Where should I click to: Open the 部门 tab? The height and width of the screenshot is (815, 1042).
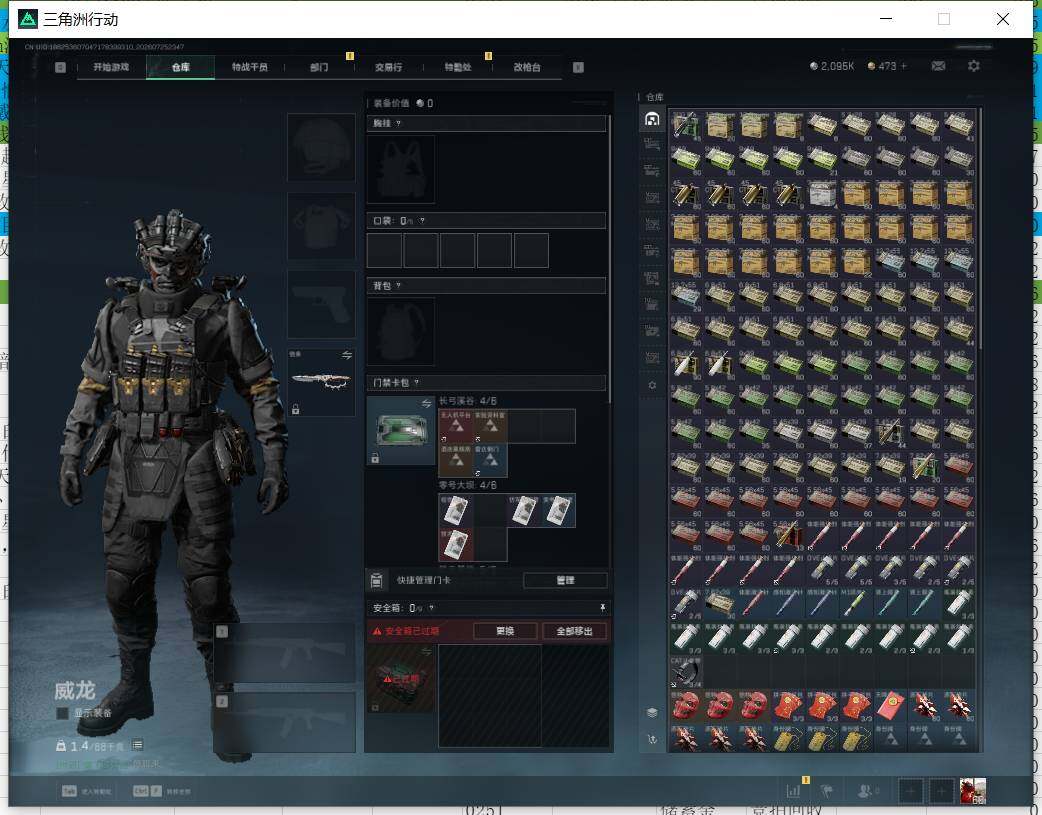(x=319, y=67)
